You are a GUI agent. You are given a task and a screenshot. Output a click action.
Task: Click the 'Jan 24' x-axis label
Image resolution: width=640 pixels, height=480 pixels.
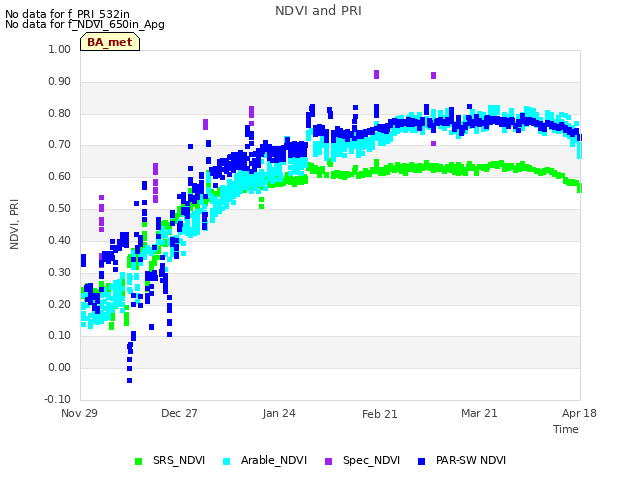coord(279,413)
